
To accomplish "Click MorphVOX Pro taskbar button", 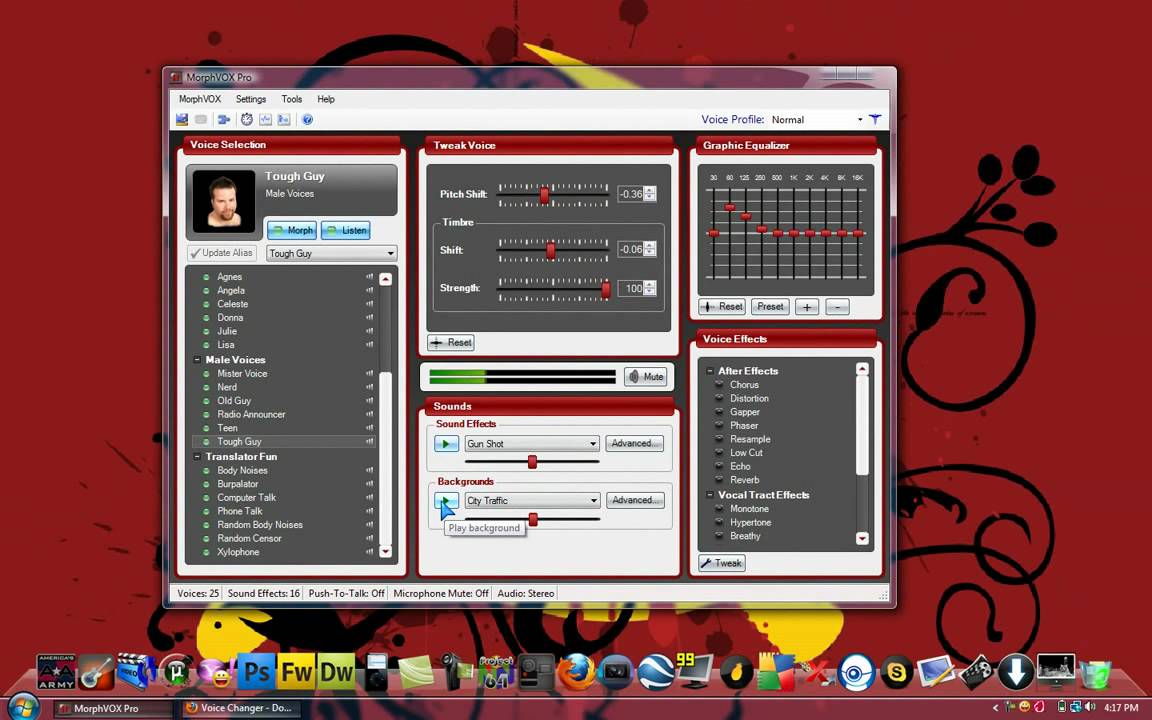I will click(x=114, y=708).
